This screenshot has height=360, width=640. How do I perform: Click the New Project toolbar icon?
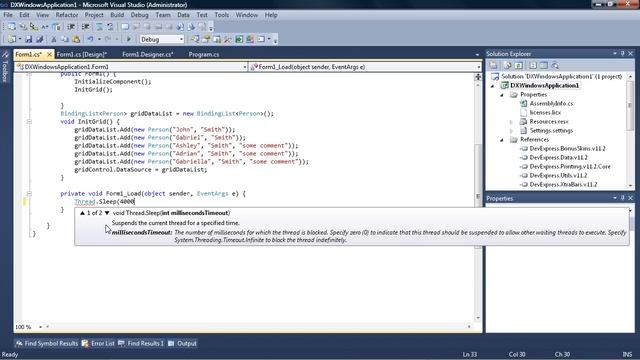coord(11,39)
